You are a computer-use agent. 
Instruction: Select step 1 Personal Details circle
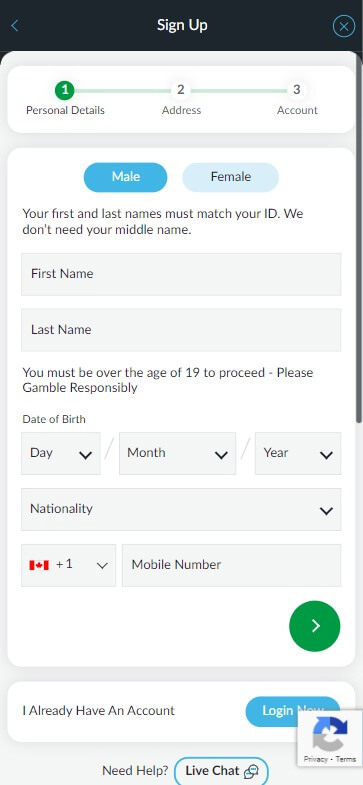65,90
